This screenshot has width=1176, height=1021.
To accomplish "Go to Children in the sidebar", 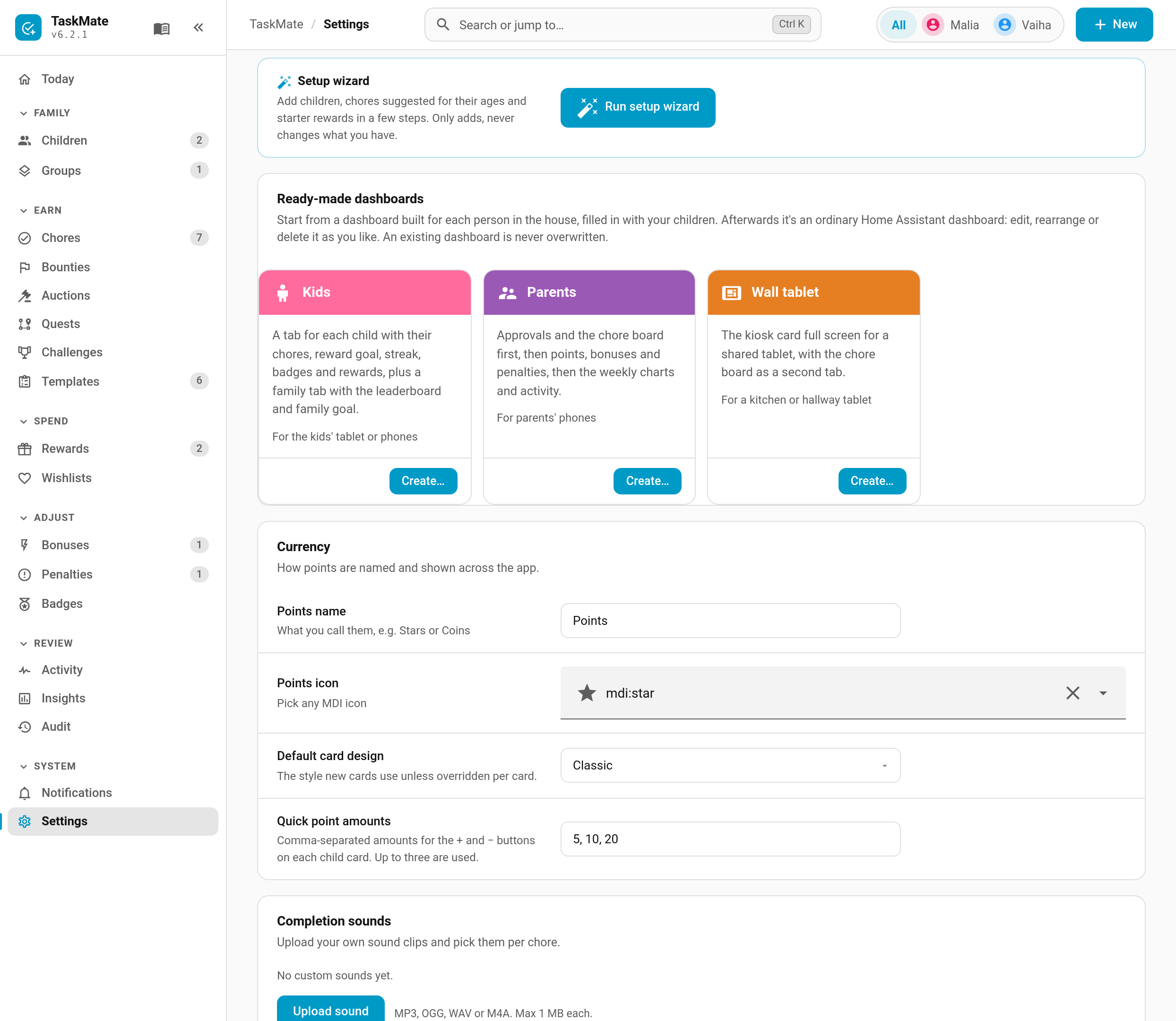I will point(113,141).
